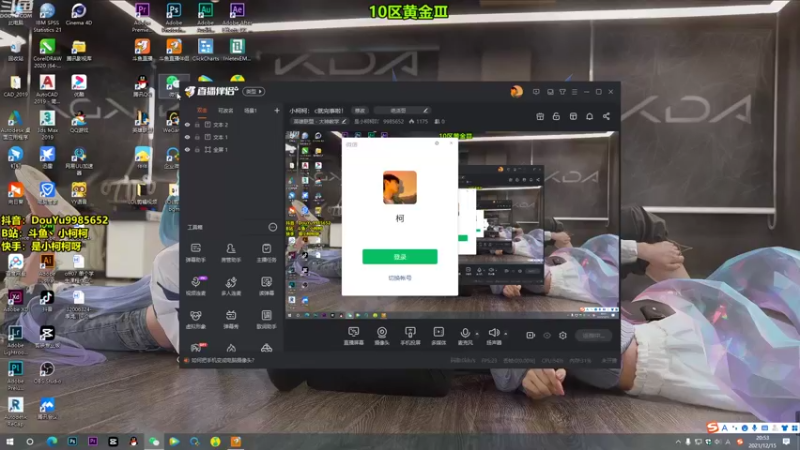Click the profile avatar in the login dialog
Screen dimensions: 800x450
click(400, 187)
